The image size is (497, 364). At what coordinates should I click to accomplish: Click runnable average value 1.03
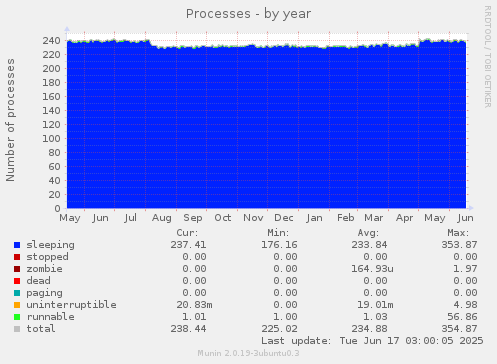click(375, 317)
